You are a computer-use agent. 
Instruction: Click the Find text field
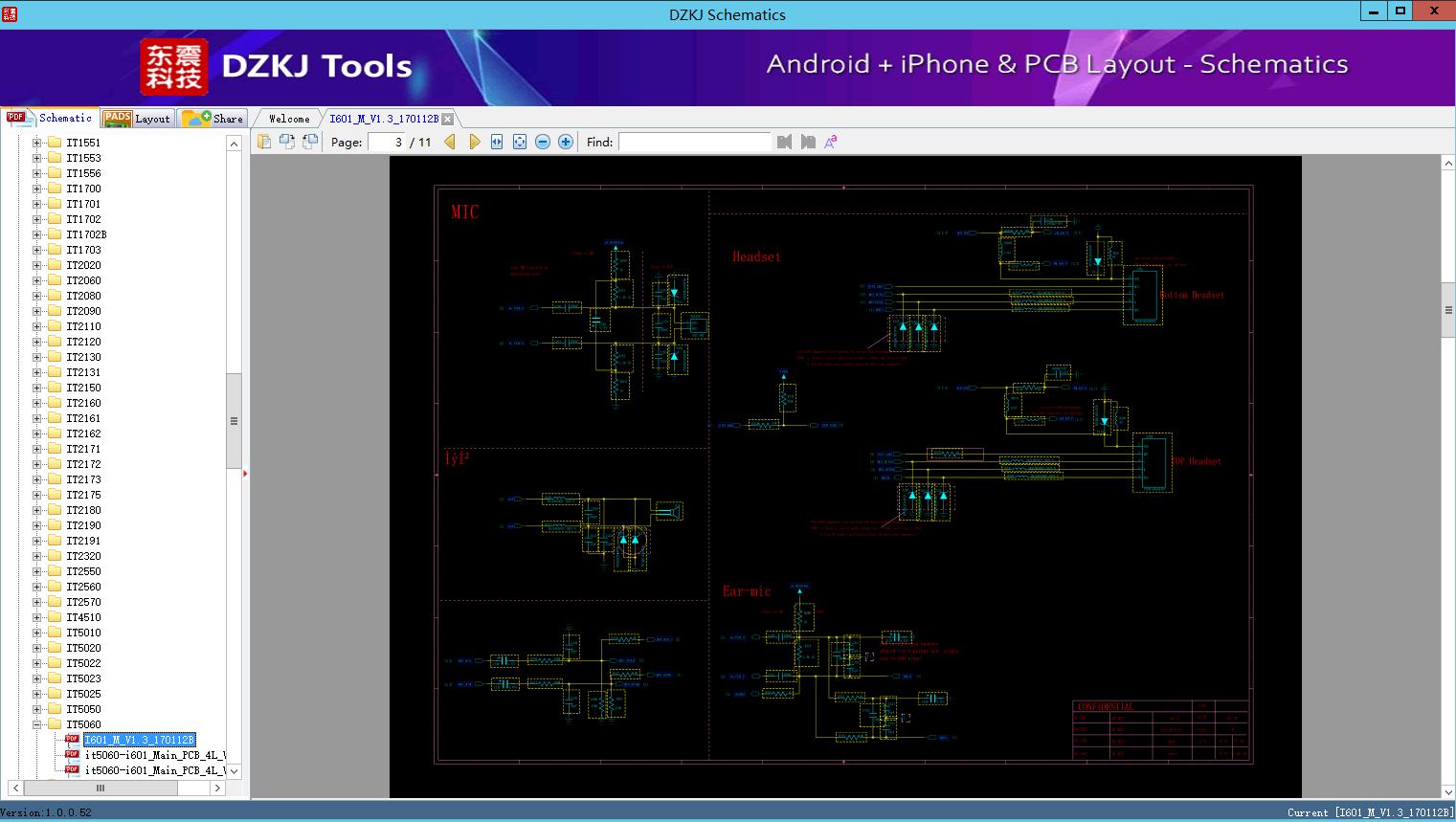[x=694, y=142]
